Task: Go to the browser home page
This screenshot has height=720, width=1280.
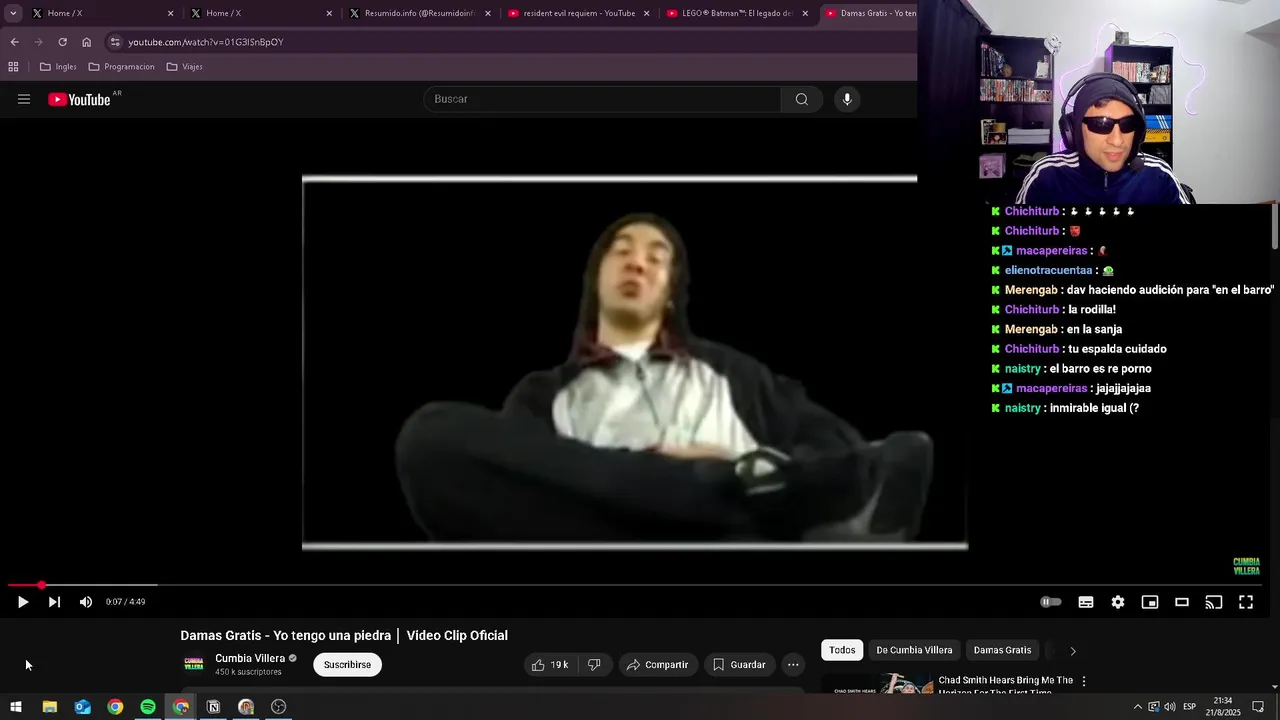Action: [x=86, y=42]
